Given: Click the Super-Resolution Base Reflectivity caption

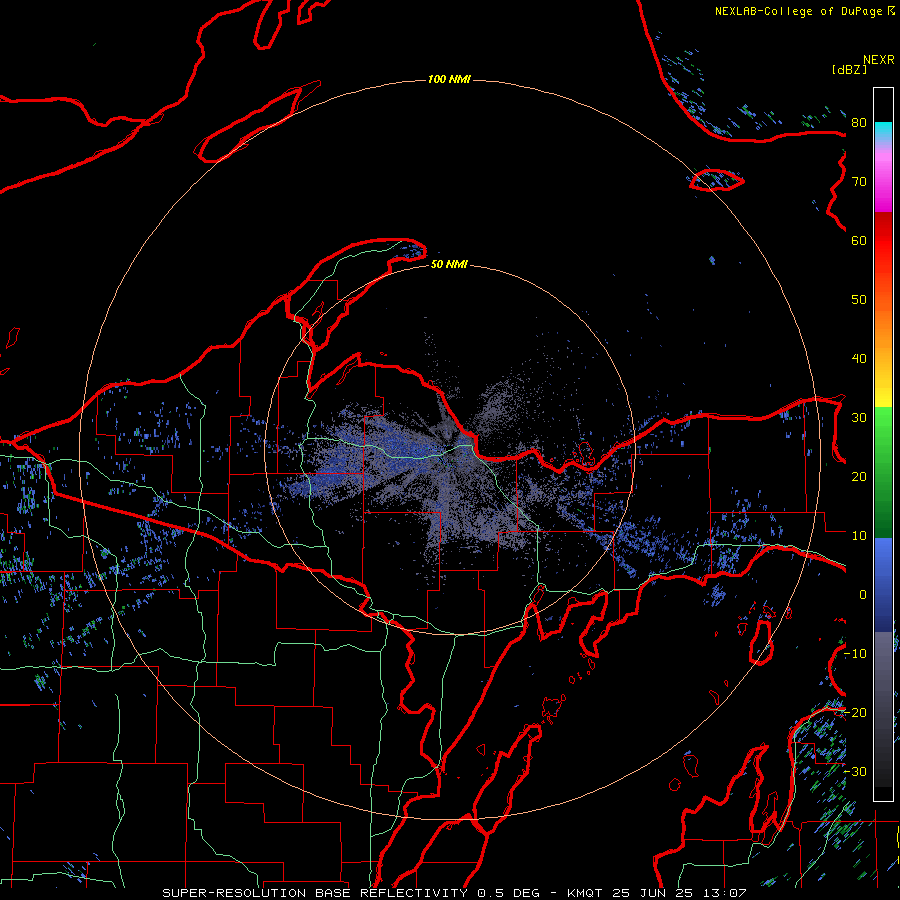Looking at the screenshot, I should click(315, 893).
